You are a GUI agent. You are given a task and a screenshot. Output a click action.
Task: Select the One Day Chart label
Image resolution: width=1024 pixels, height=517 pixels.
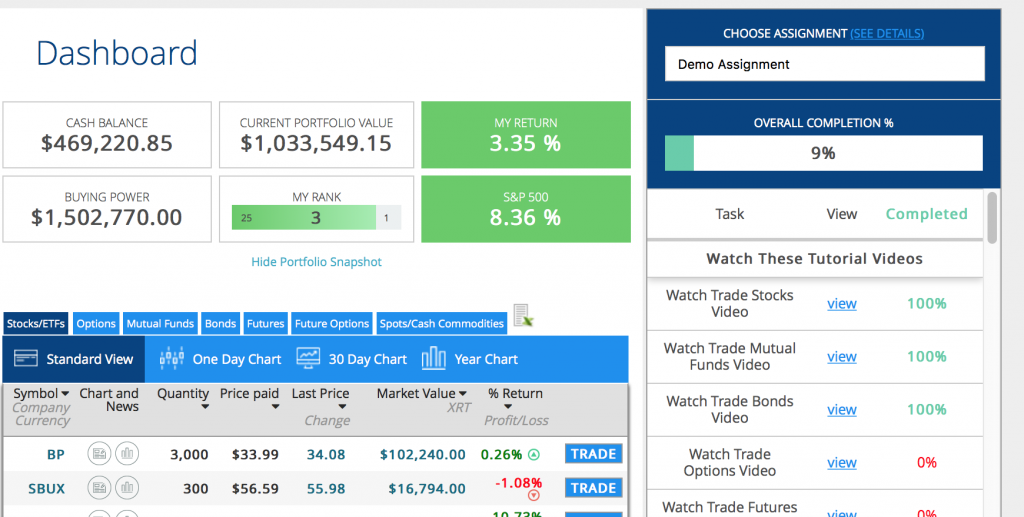[x=236, y=359]
